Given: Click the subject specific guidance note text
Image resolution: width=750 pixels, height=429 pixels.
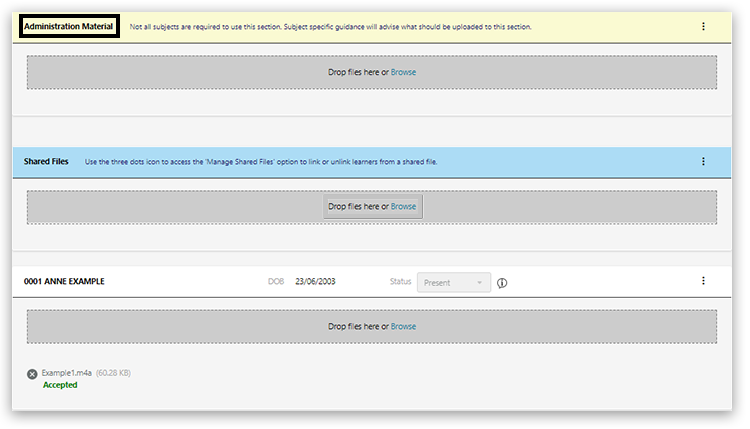Looking at the screenshot, I should [x=330, y=27].
